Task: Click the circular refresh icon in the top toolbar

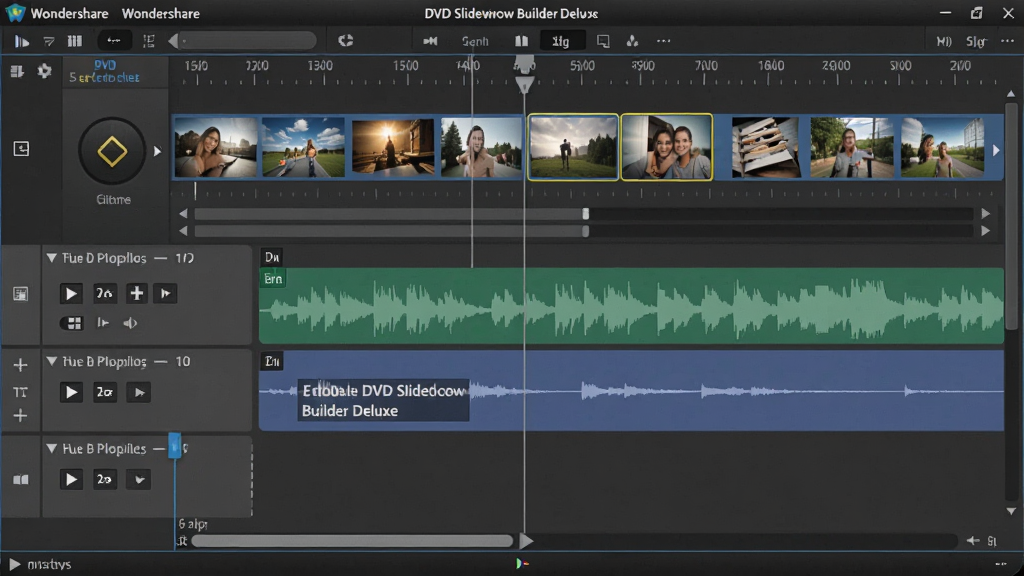Action: click(345, 40)
